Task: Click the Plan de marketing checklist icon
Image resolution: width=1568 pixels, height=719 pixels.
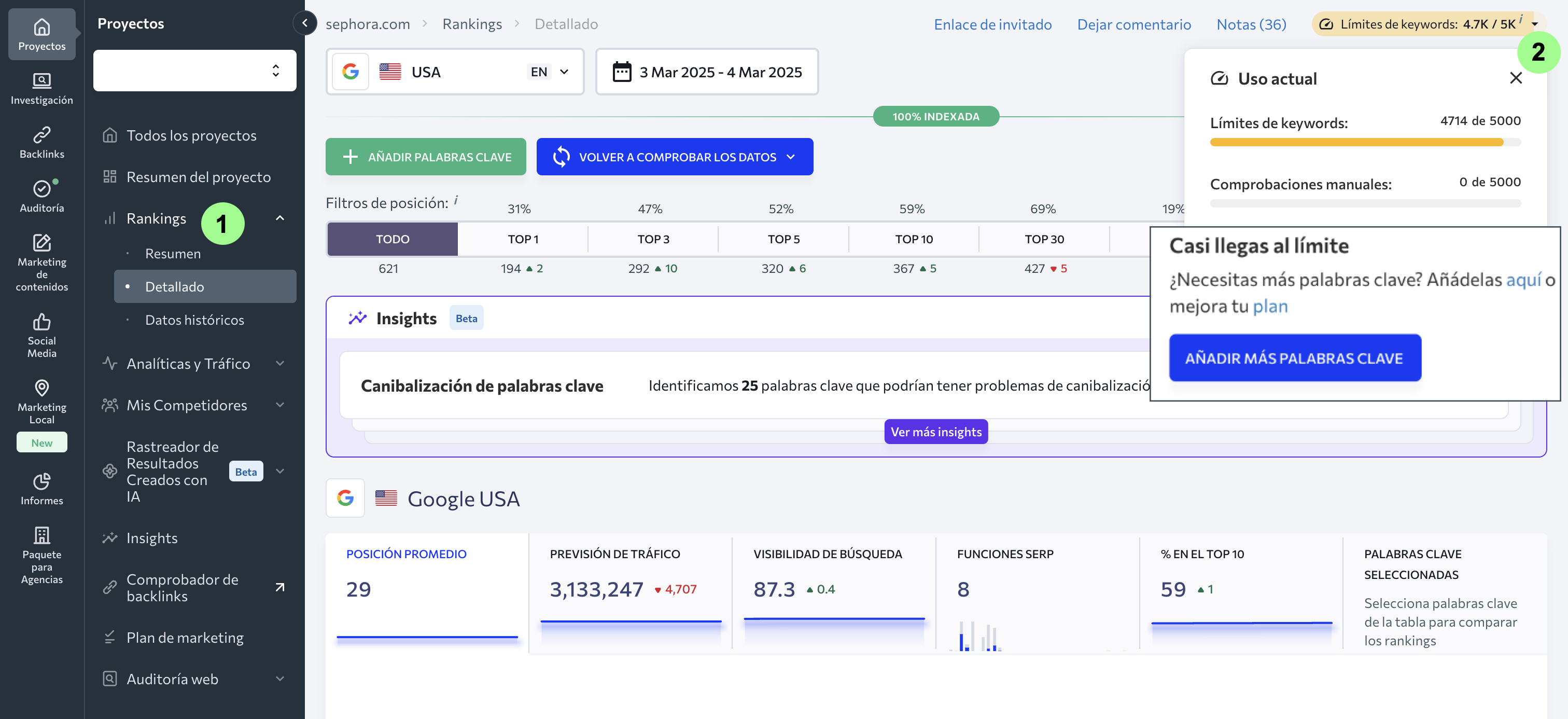Action: pos(109,638)
